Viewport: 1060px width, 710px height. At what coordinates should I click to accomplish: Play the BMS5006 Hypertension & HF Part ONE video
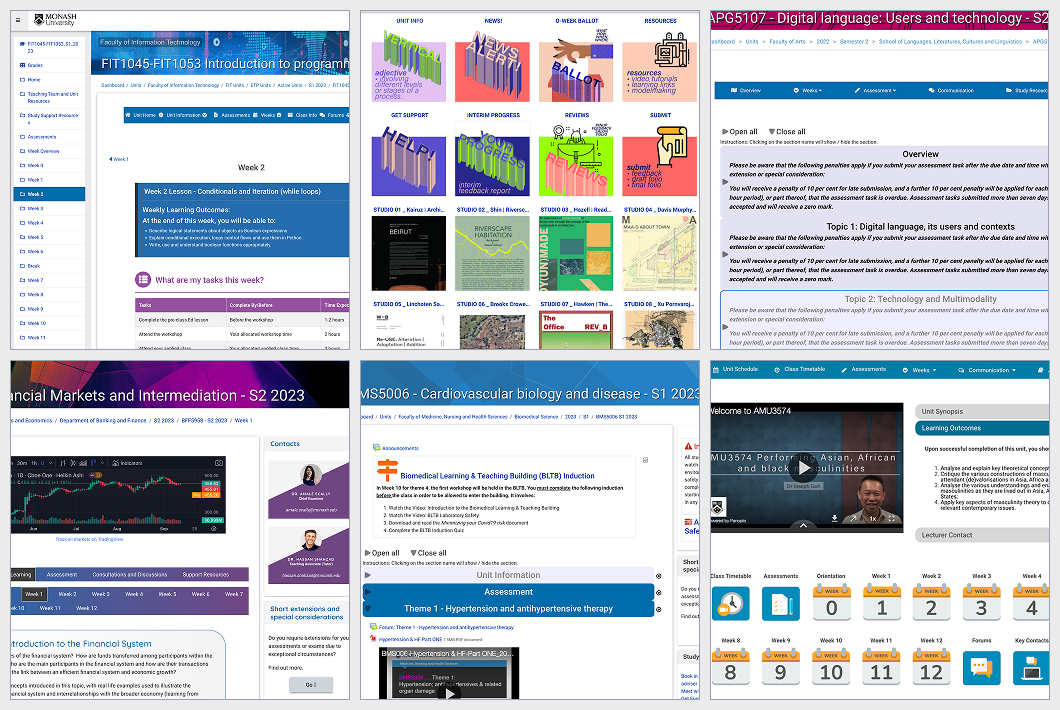pos(448,692)
